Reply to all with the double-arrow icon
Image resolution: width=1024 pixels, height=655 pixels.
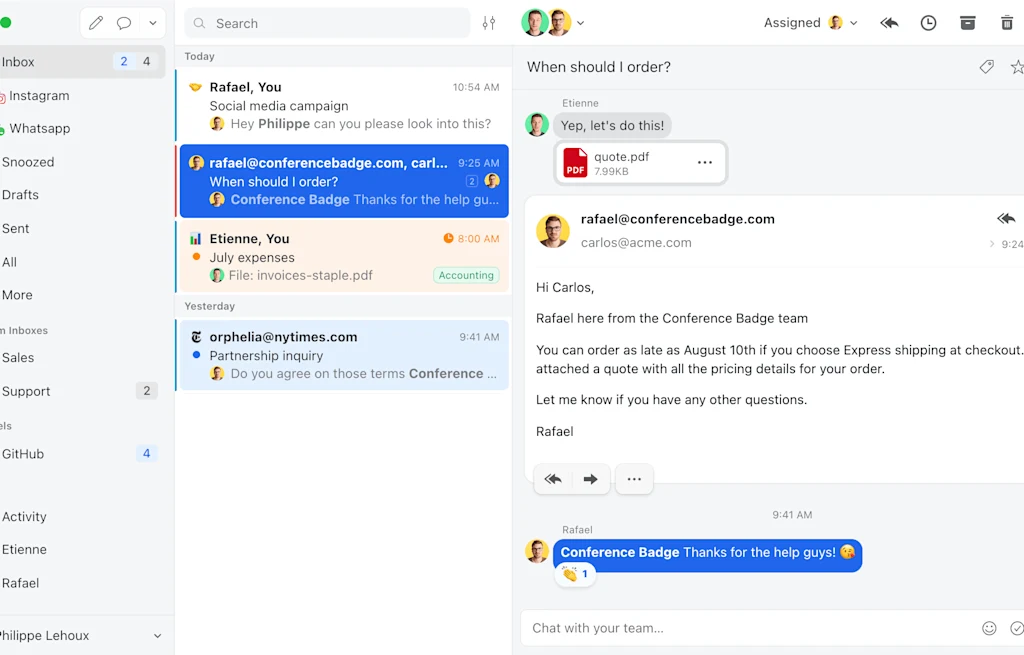889,22
